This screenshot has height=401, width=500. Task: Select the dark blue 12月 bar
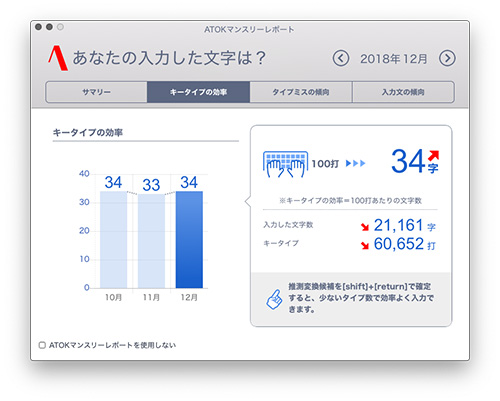click(x=189, y=239)
